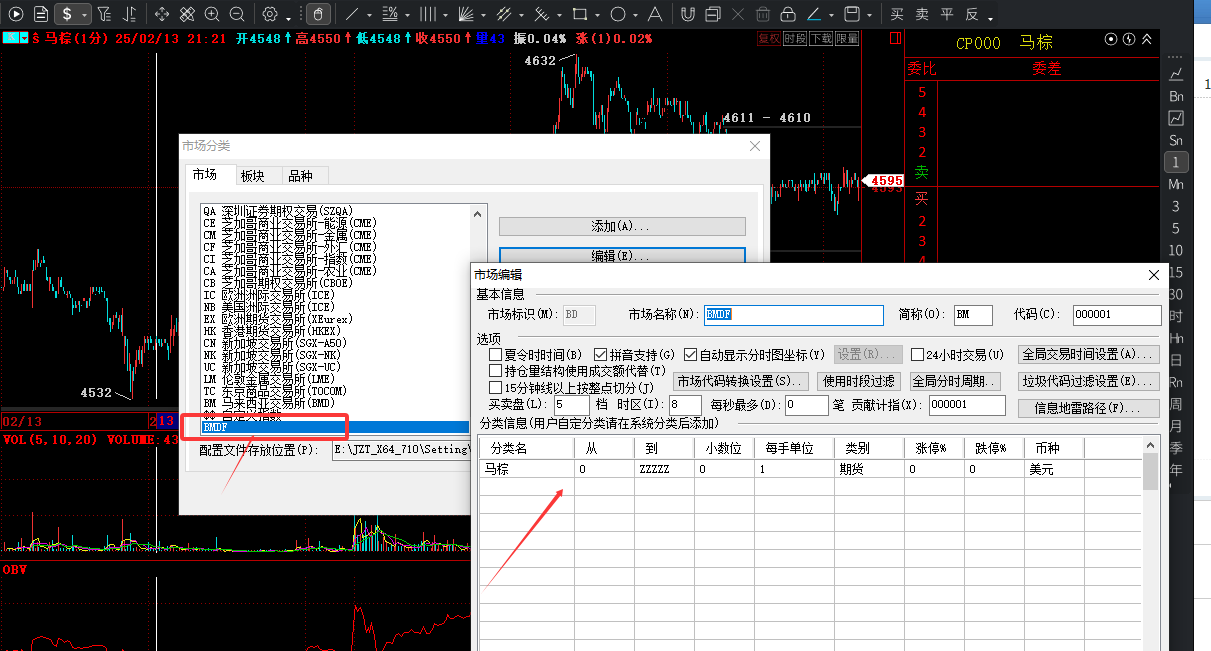The height and width of the screenshot is (651, 1211).
Task: Select the dollar sign quote tool
Action: (66, 14)
